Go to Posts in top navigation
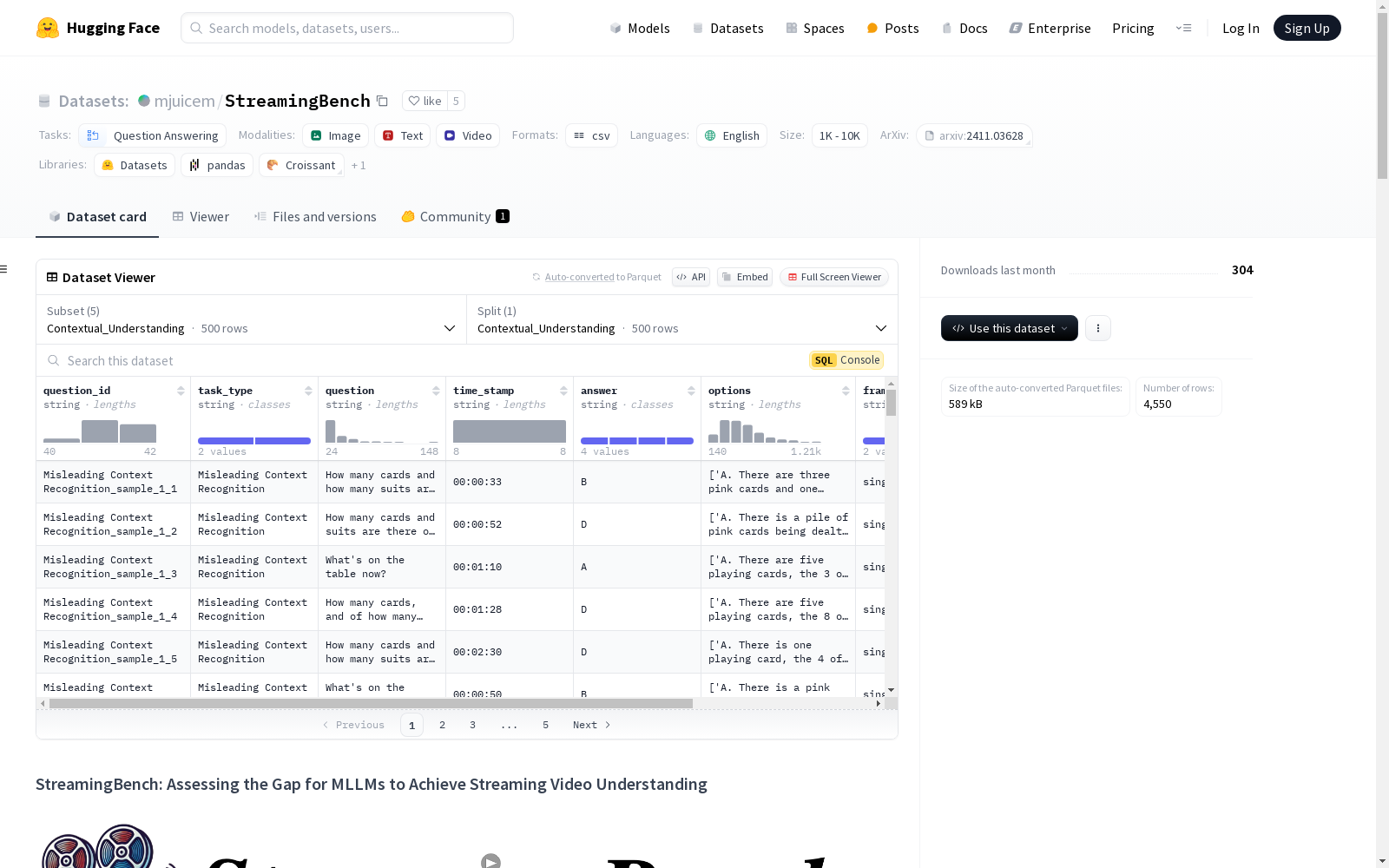Screen dimensions: 1389x868 pos(892,28)
